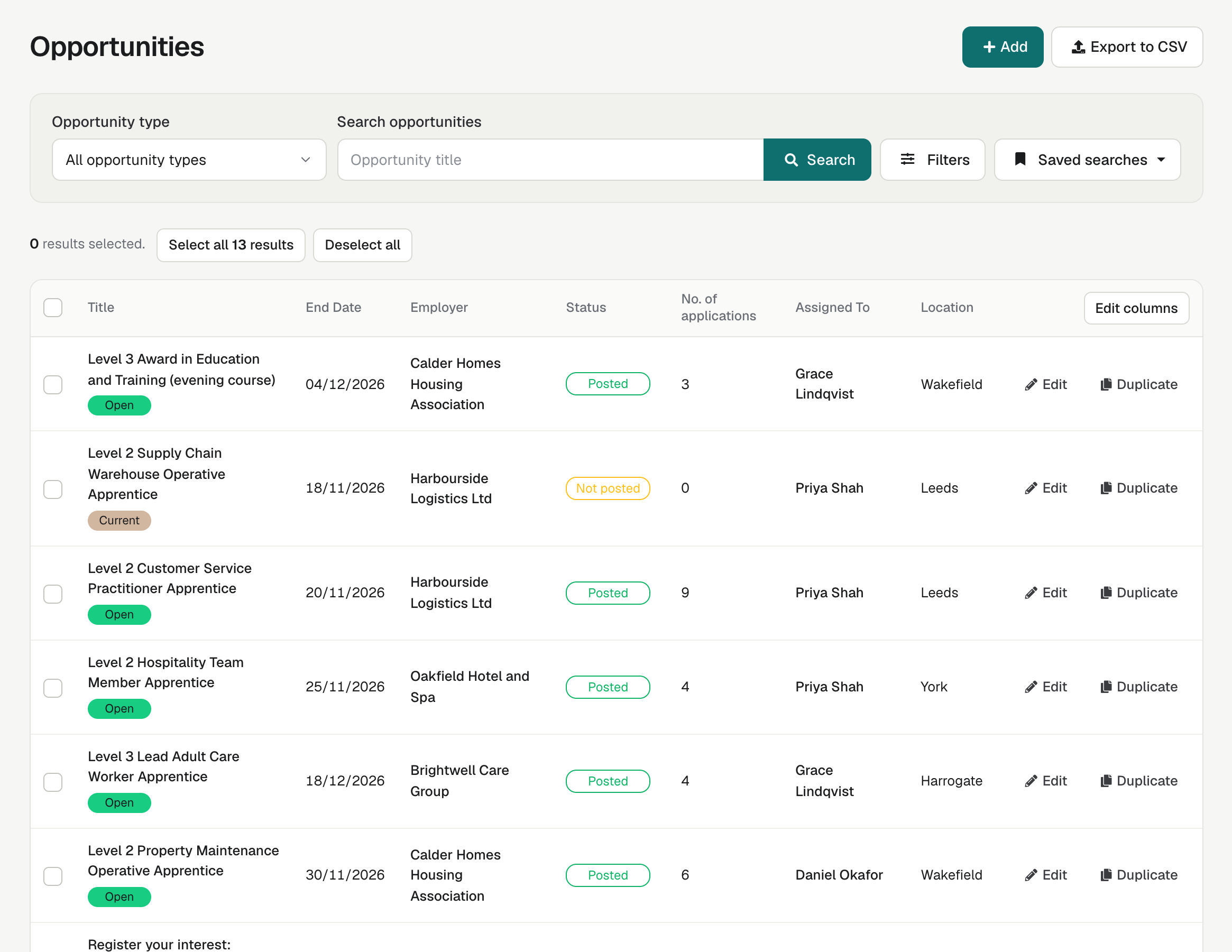
Task: Tick the select-all checkbox in the table header
Action: 53,308
